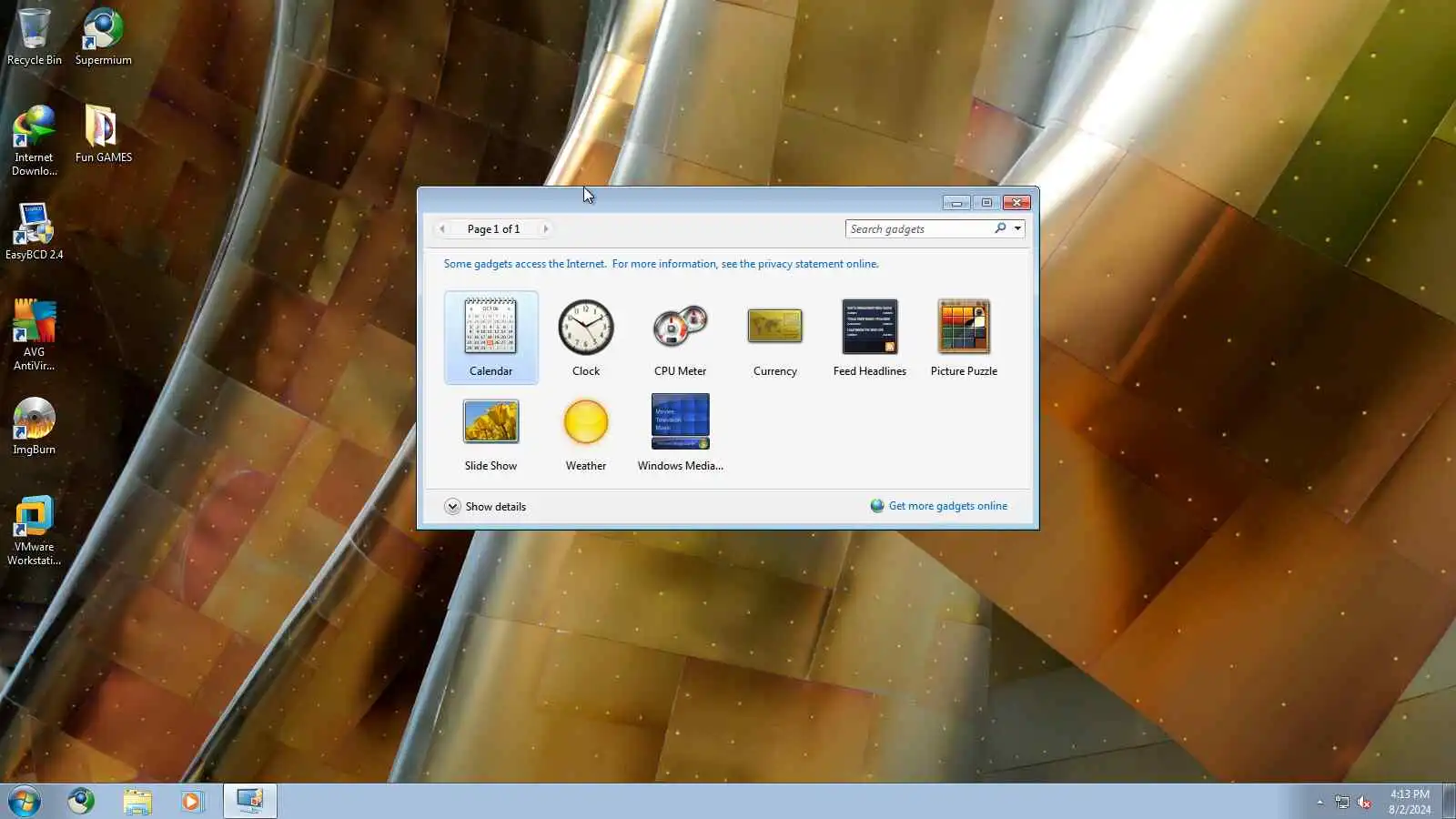Click the AVG AntiVirus desktop icon
The width and height of the screenshot is (1456, 819).
[35, 335]
